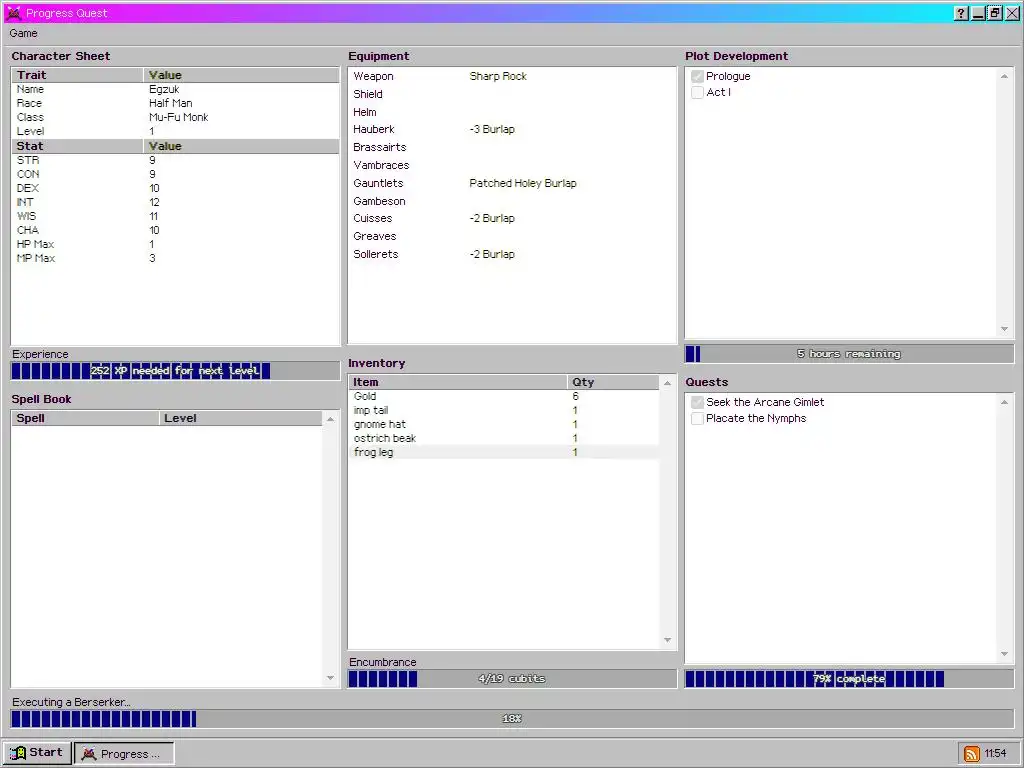Toggle Placate the Nymphs checkbox
This screenshot has height=768, width=1024.
click(697, 419)
